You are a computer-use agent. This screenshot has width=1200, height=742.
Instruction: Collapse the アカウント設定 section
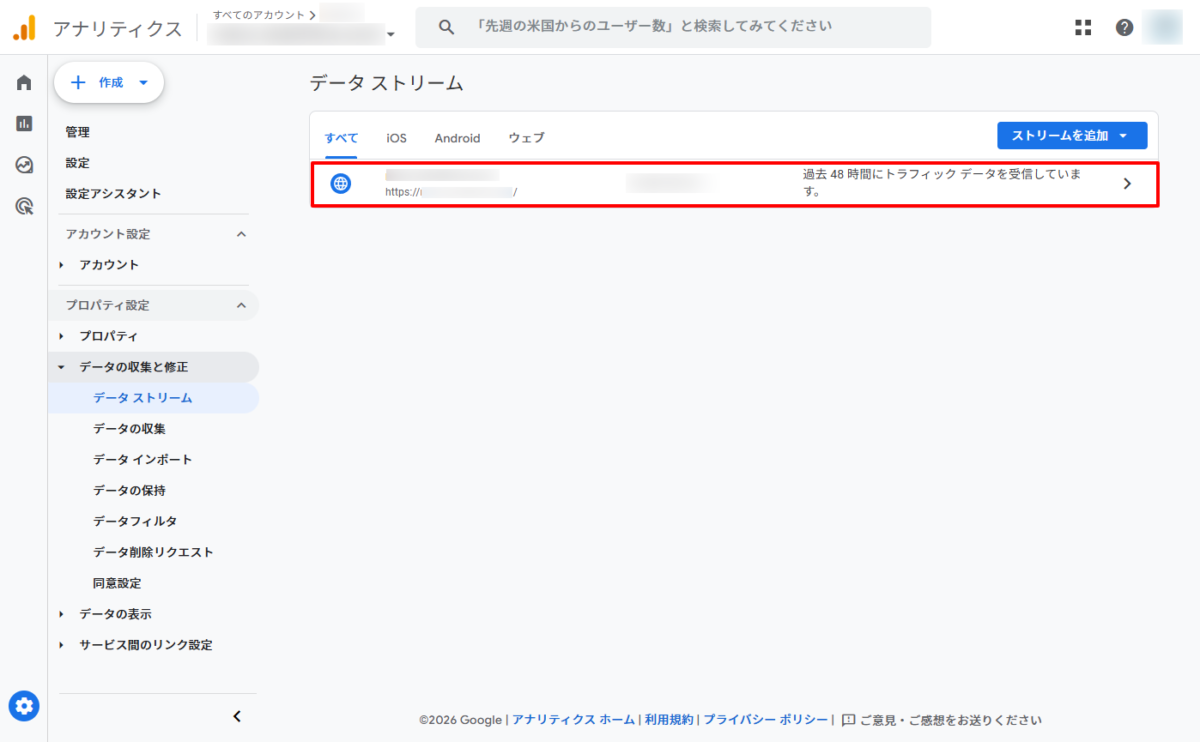241,234
